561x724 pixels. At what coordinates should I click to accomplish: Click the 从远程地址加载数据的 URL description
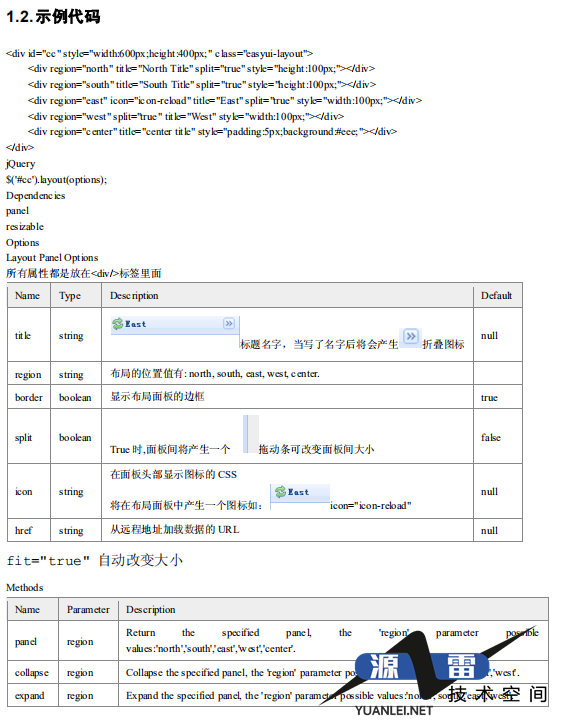175,530
